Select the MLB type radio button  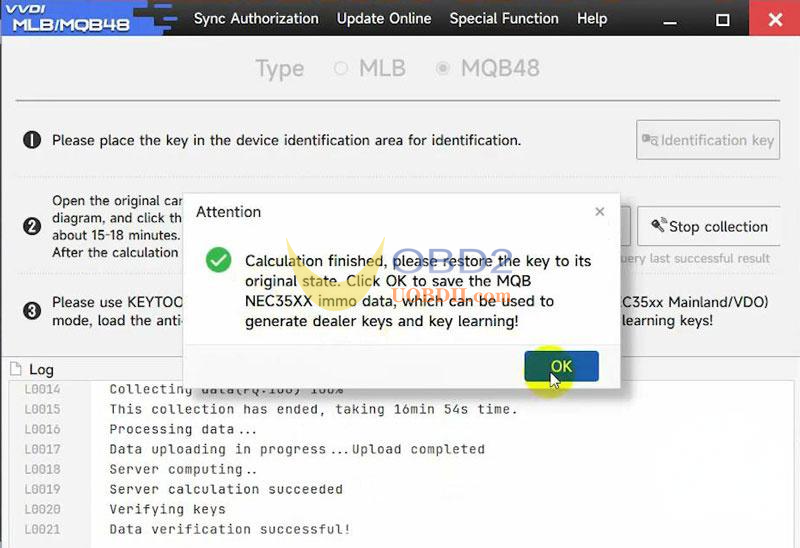tap(341, 68)
